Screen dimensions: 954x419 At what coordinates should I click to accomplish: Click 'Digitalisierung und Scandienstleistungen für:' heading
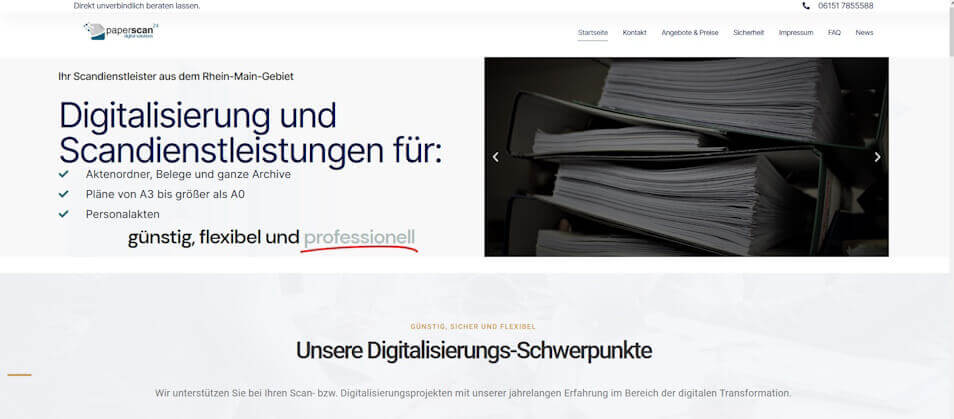tap(250, 133)
